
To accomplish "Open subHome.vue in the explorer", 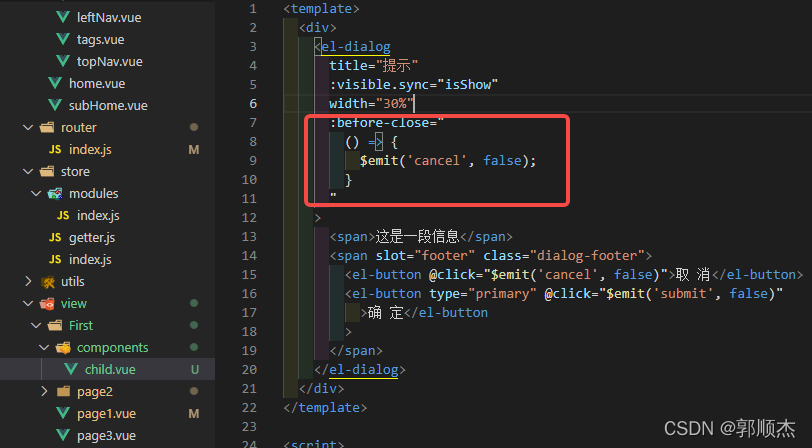I will point(108,105).
